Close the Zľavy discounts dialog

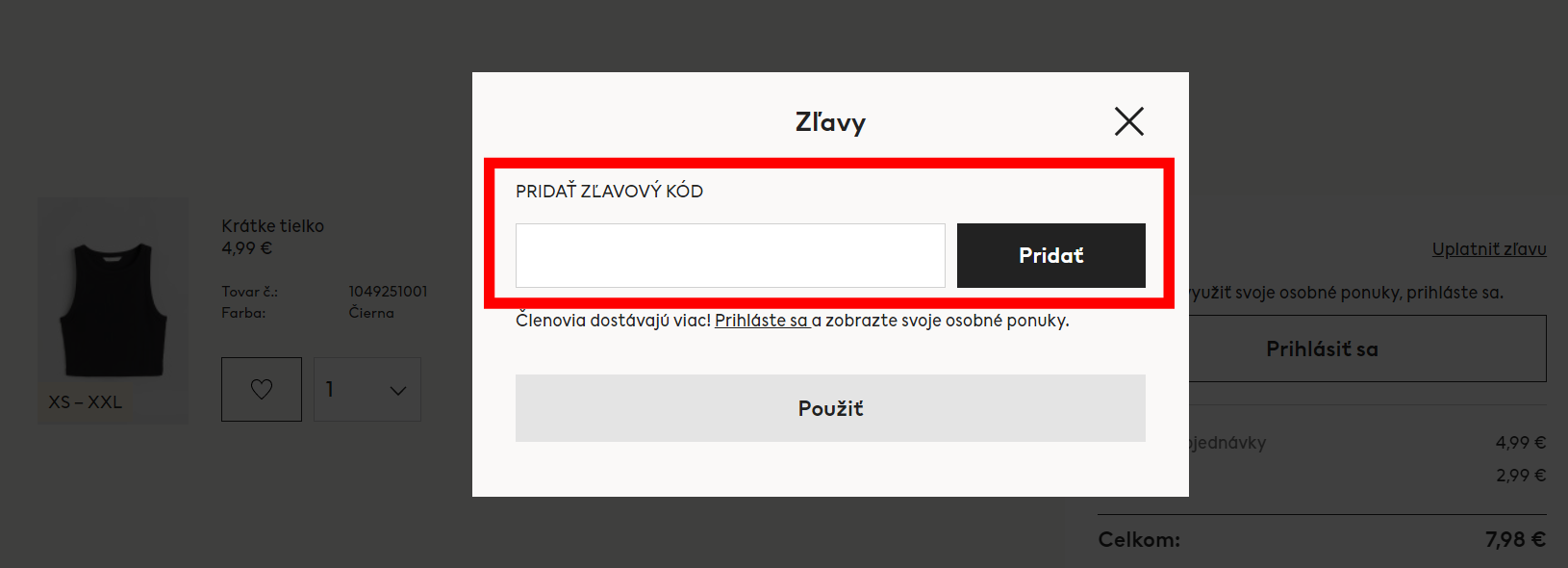pyautogui.click(x=1129, y=121)
